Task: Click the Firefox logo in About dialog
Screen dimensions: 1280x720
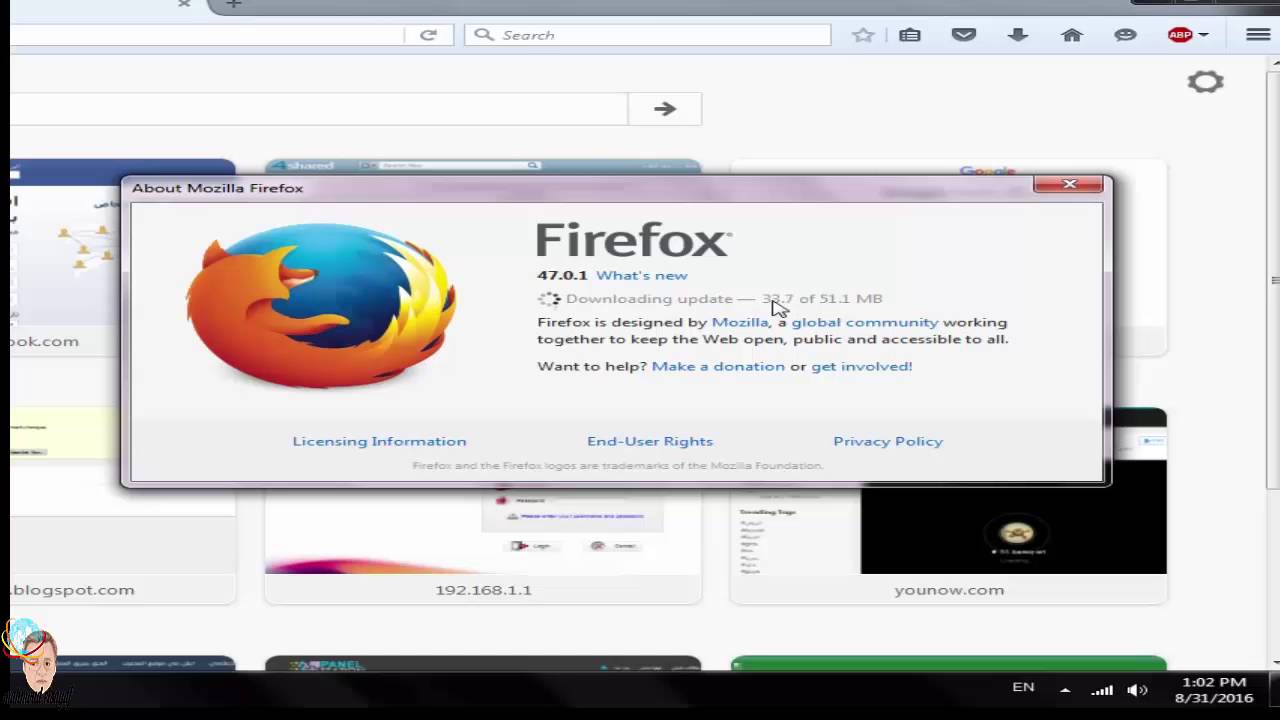Action: tap(320, 305)
